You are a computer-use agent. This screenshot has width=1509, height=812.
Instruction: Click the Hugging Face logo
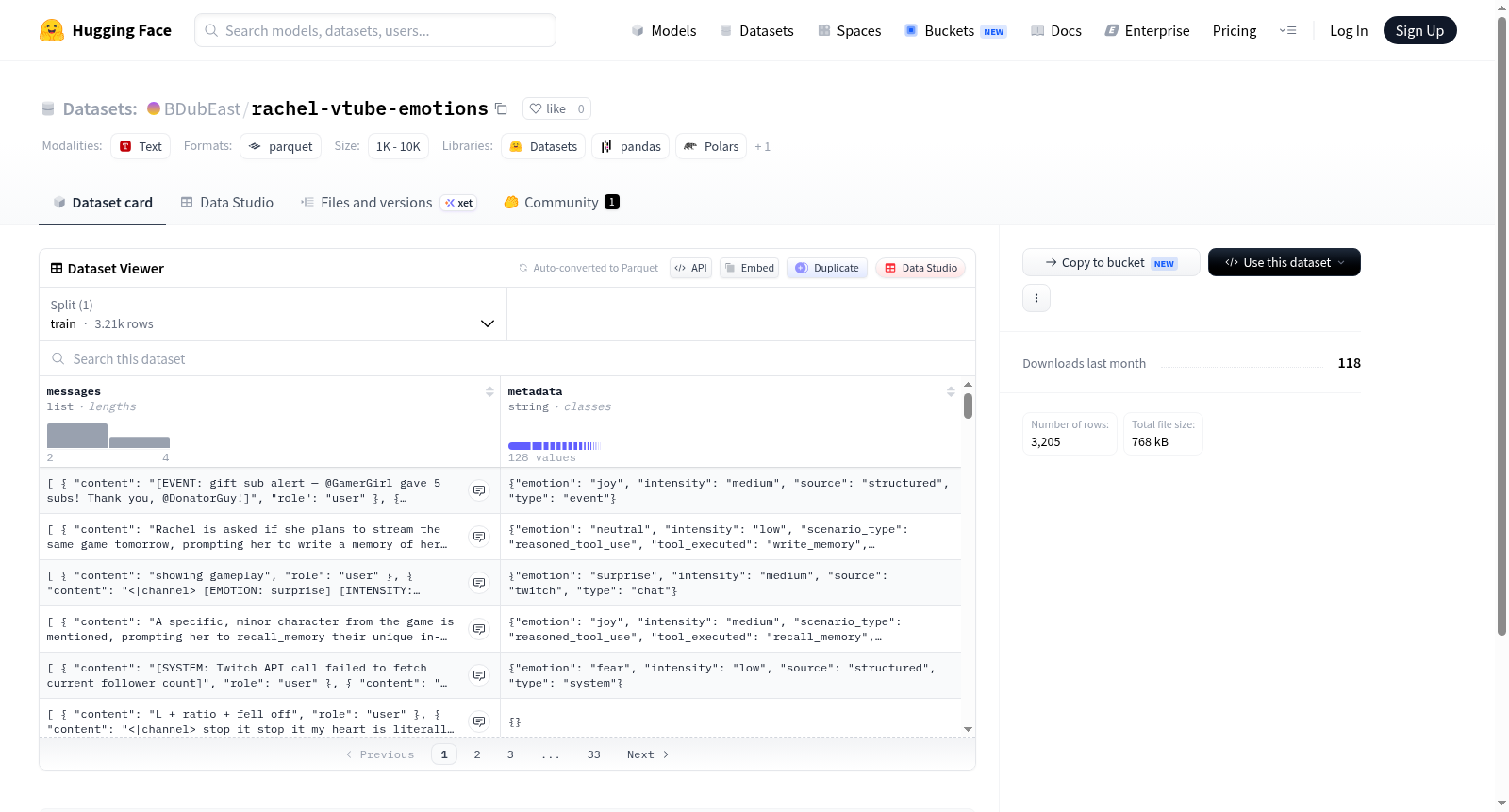pyautogui.click(x=105, y=30)
